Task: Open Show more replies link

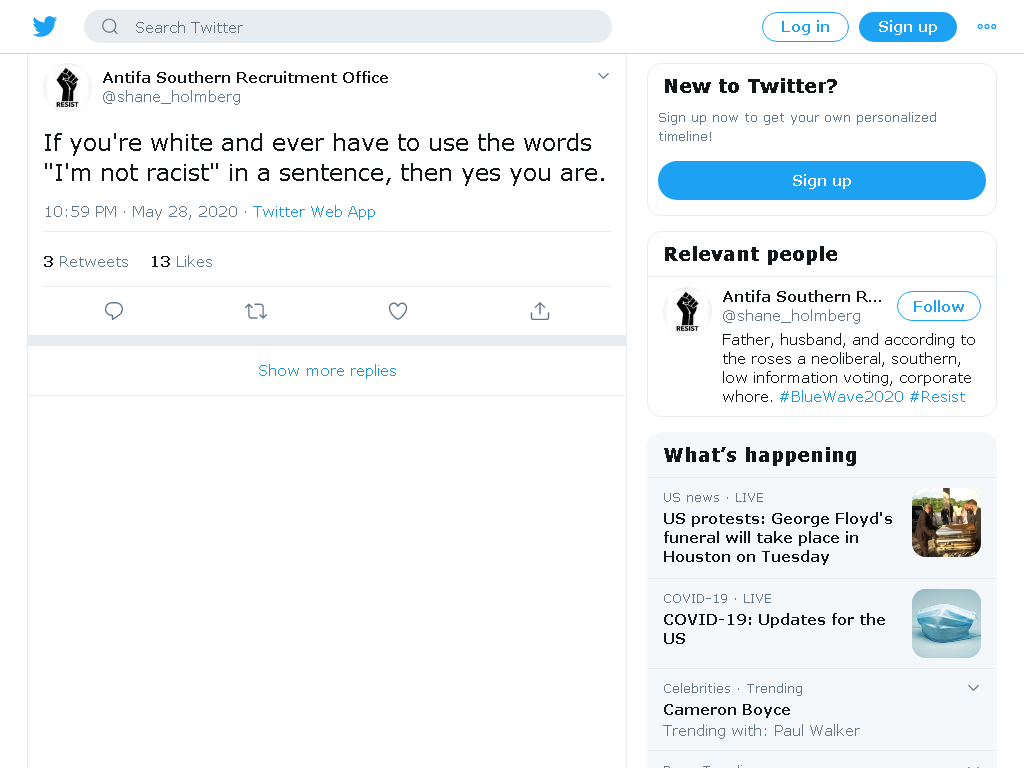Action: (327, 370)
